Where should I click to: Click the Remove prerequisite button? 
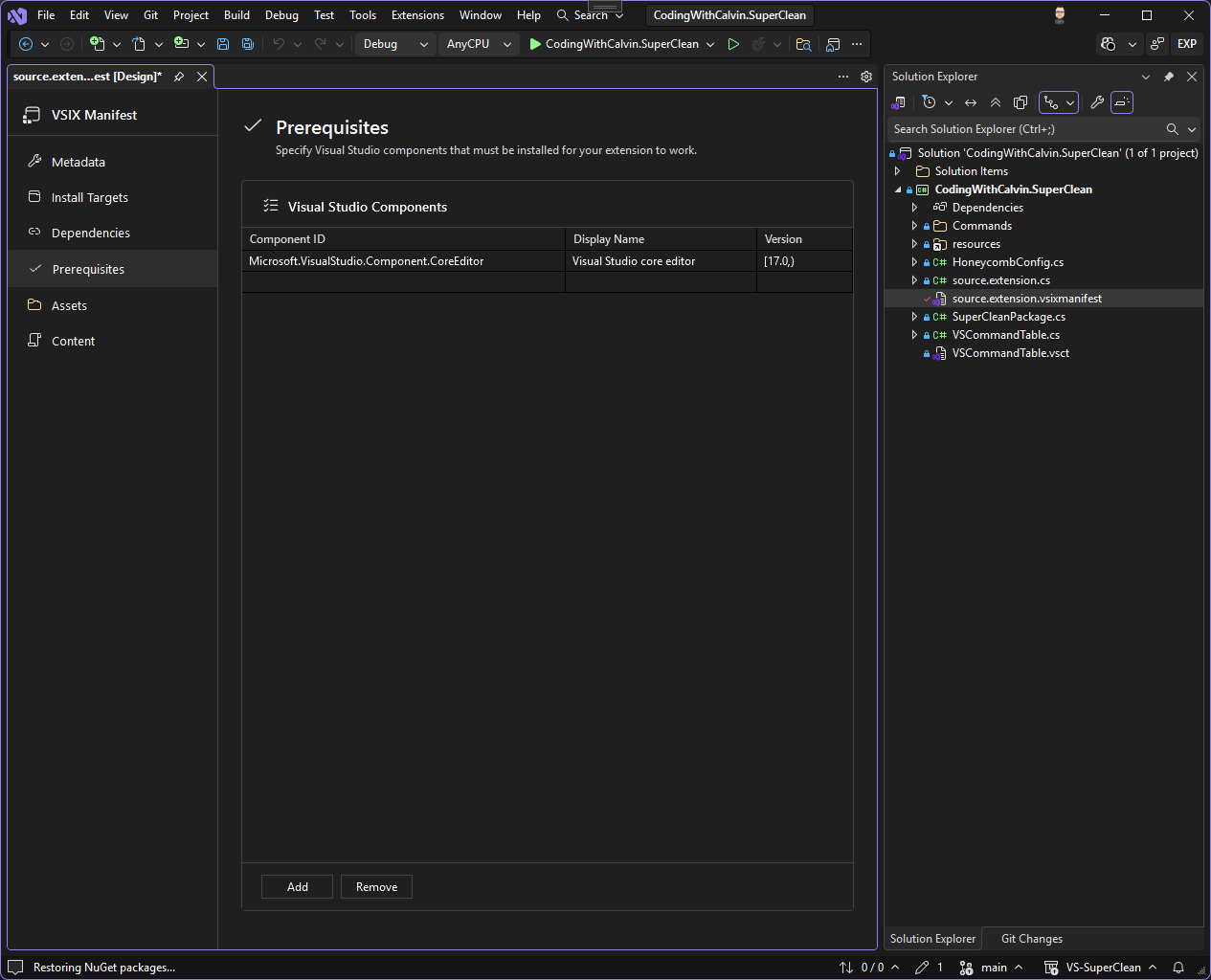tap(376, 887)
